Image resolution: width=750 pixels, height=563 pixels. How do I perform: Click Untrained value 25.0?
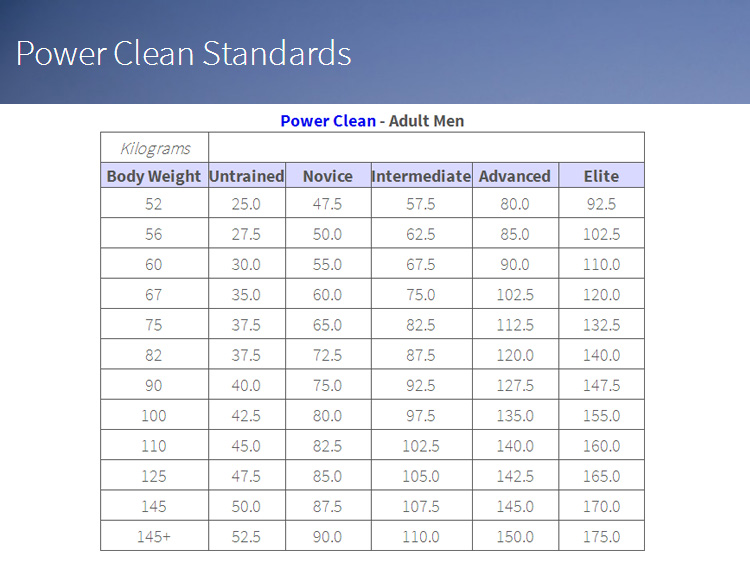(246, 204)
